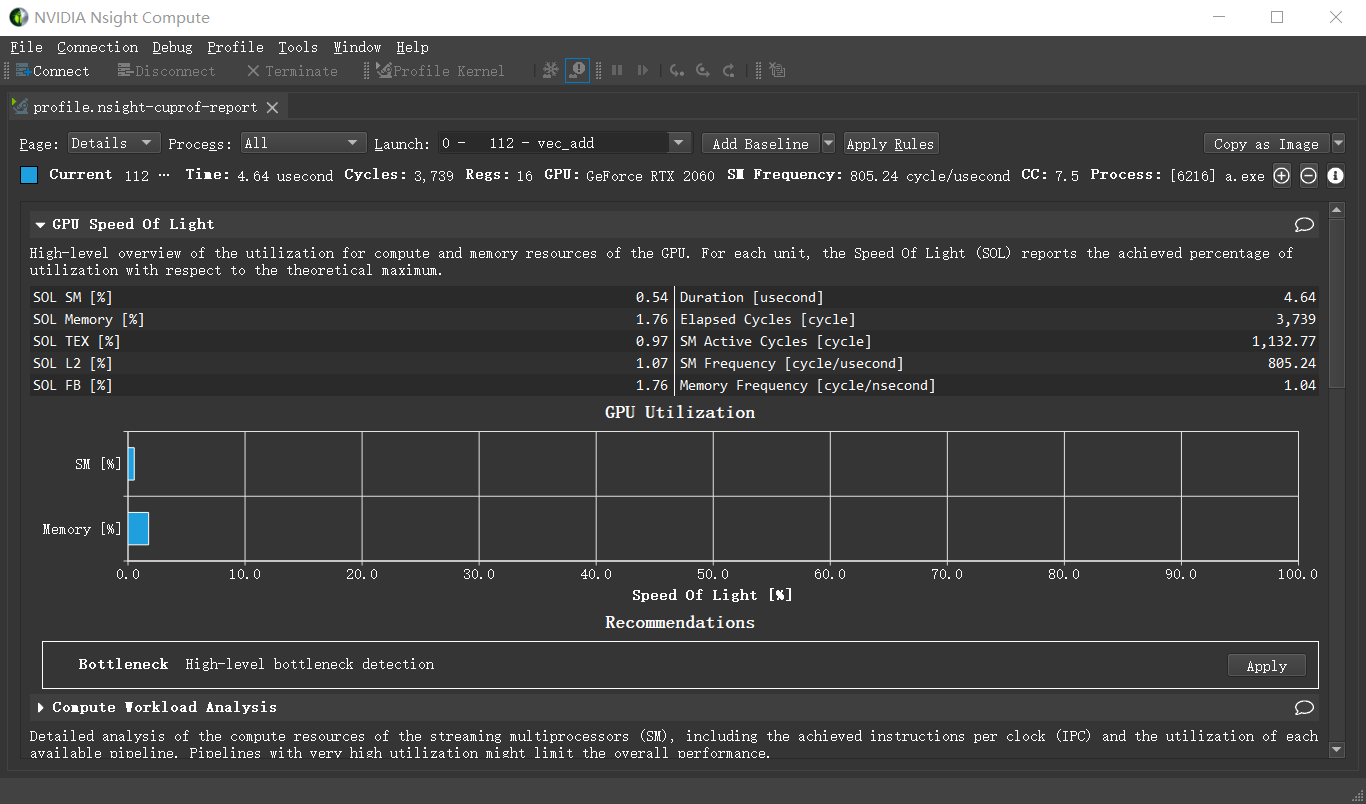The width and height of the screenshot is (1366, 804).
Task: Click the info circle icon
Action: pyautogui.click(x=1336, y=176)
